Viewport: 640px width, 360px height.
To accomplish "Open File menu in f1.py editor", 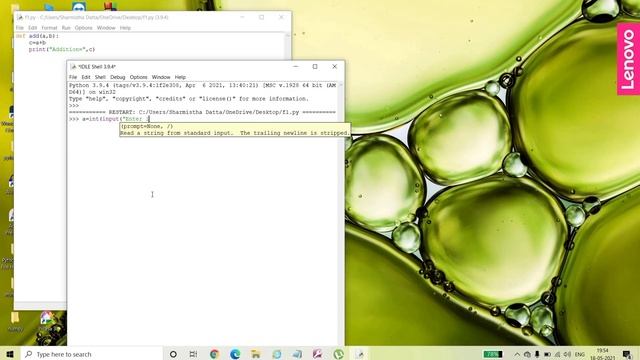I will [x=20, y=28].
